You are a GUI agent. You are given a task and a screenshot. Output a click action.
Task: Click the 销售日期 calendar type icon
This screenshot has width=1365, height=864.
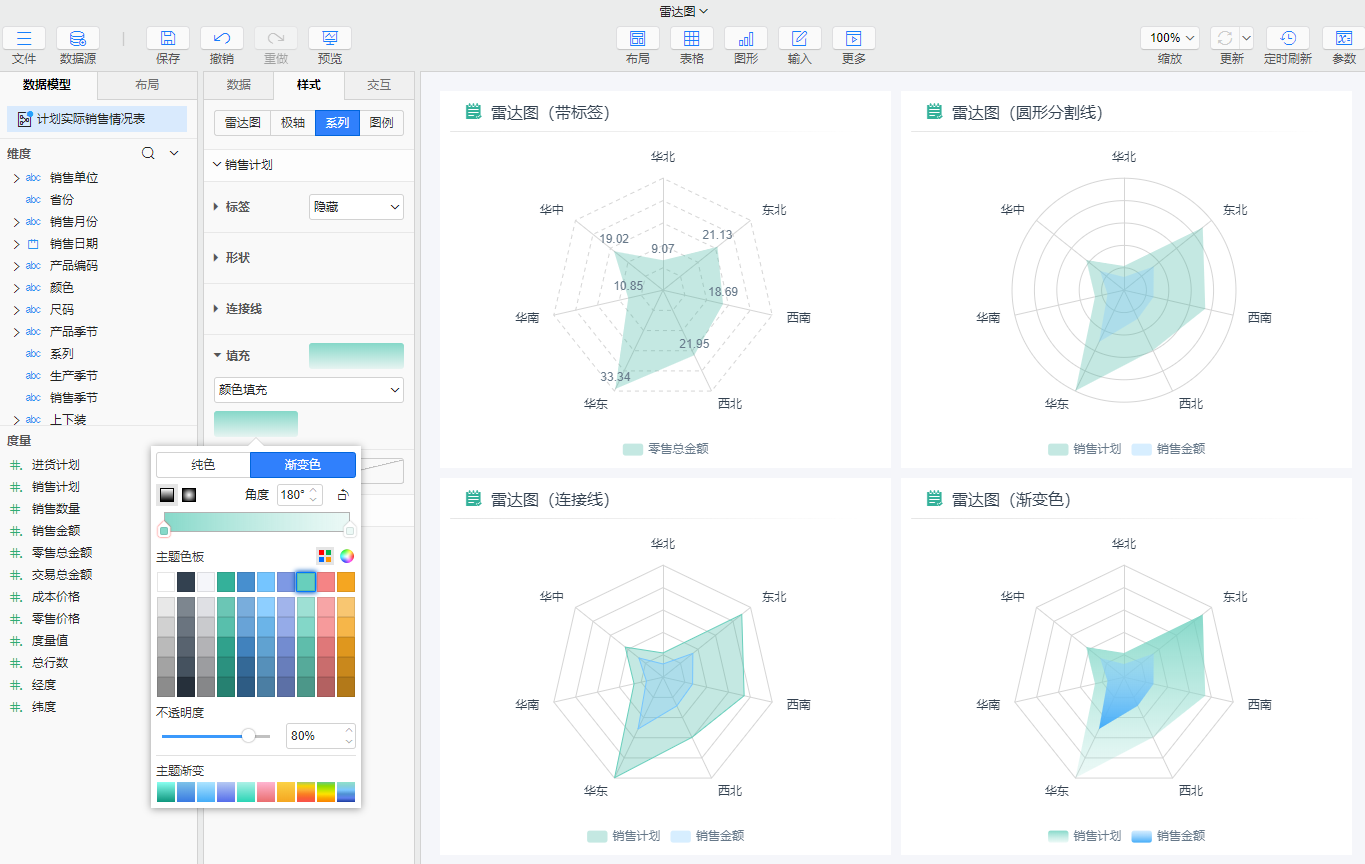(x=33, y=243)
